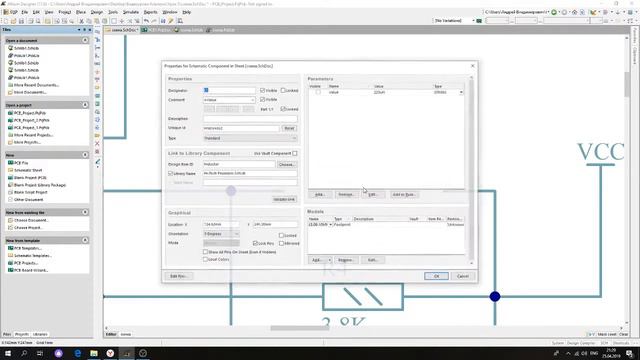The width and height of the screenshot is (640, 360).
Task: Click the Select Inside Area rectangle icon
Action: point(114,21)
